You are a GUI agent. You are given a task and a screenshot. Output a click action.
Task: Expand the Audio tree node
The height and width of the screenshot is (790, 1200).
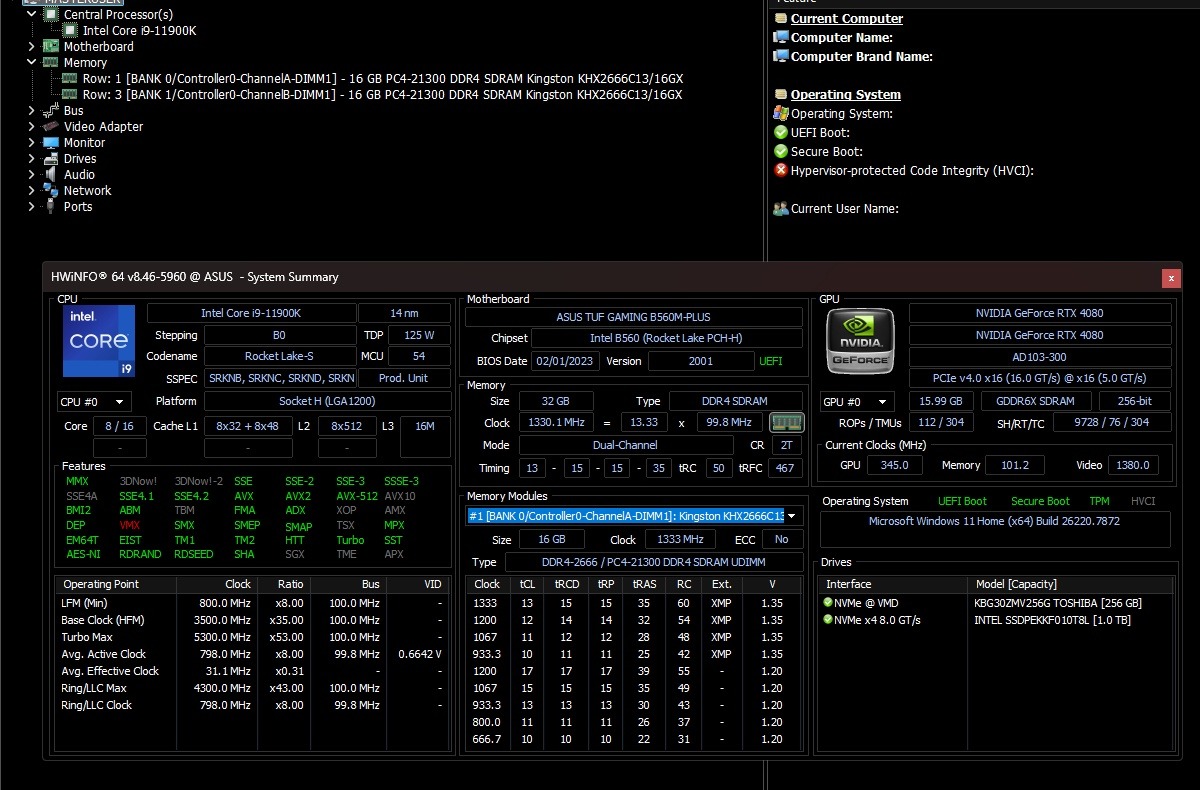pyautogui.click(x=32, y=174)
